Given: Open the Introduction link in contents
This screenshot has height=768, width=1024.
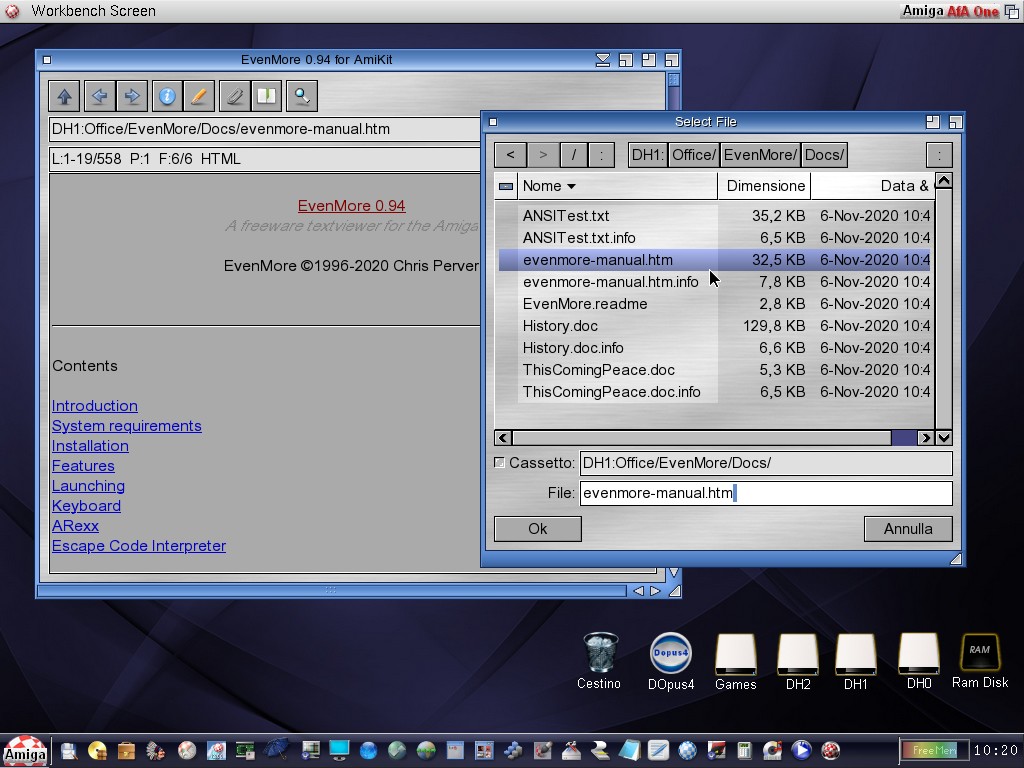Looking at the screenshot, I should coord(95,406).
